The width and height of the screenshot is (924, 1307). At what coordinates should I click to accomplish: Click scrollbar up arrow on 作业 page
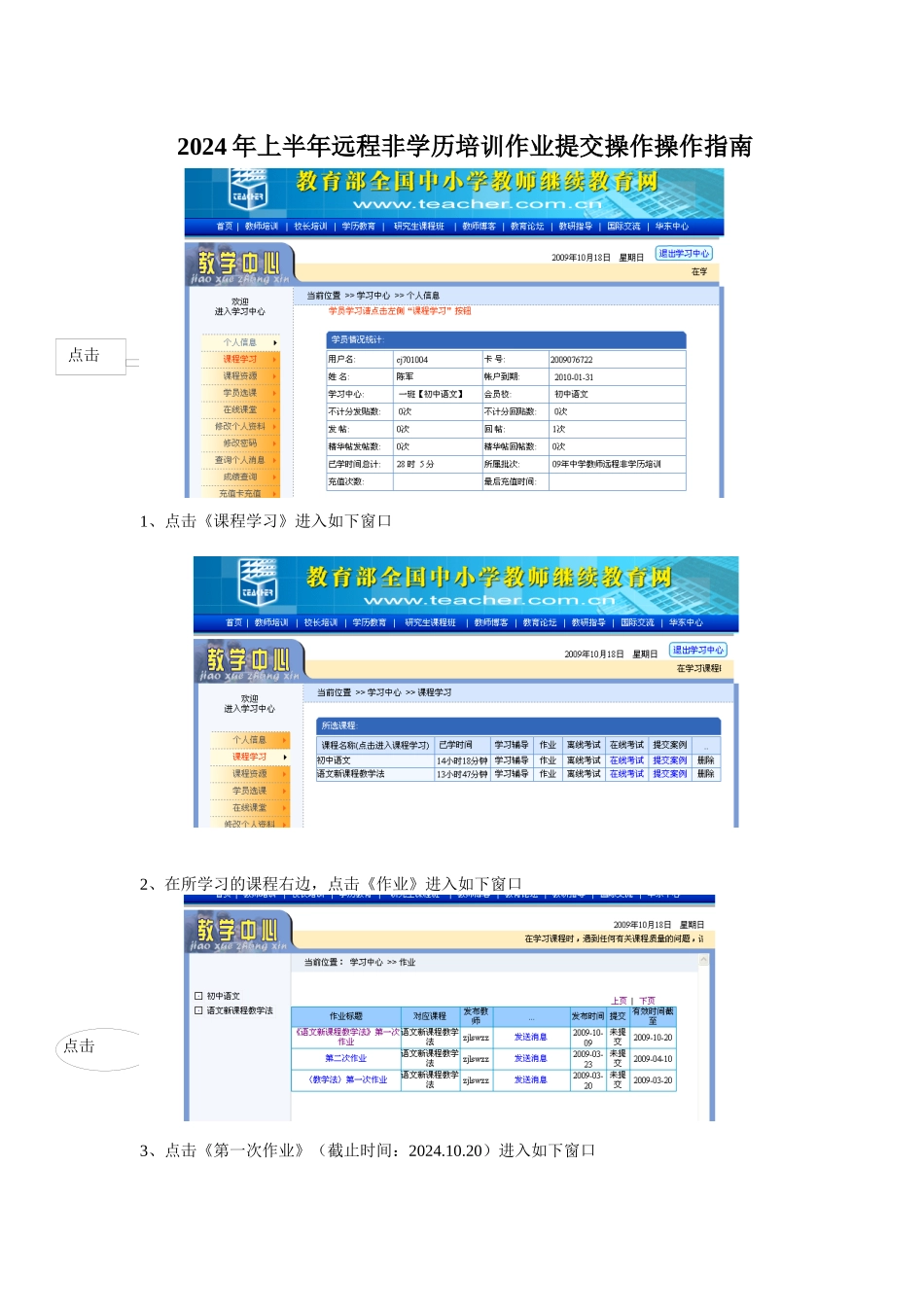(x=705, y=959)
